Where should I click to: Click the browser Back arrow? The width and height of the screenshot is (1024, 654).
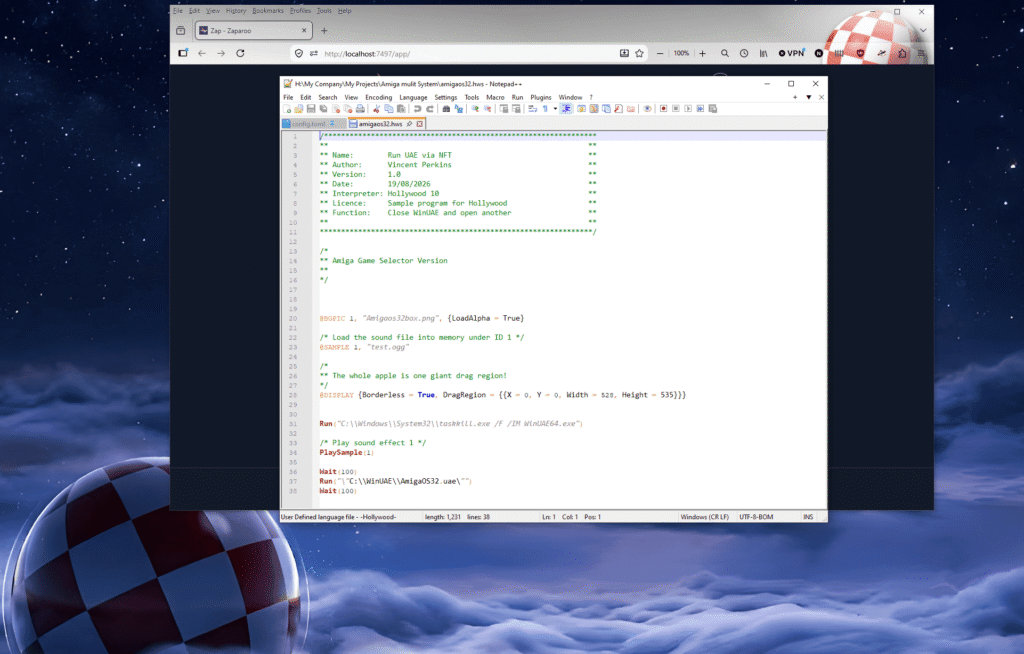pyautogui.click(x=202, y=54)
